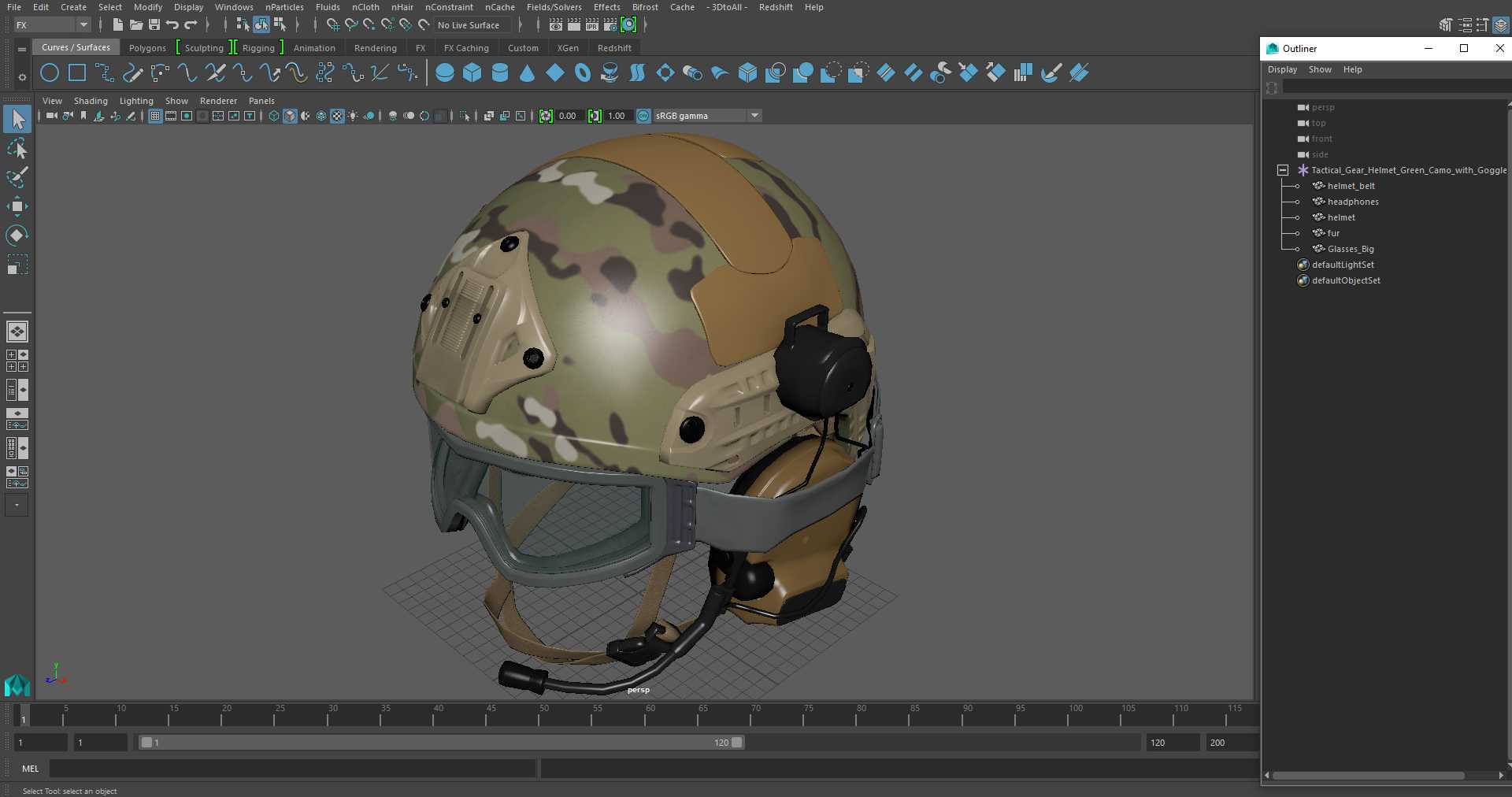
Task: Click the NURBS Cylinder shelf icon
Action: (500, 73)
